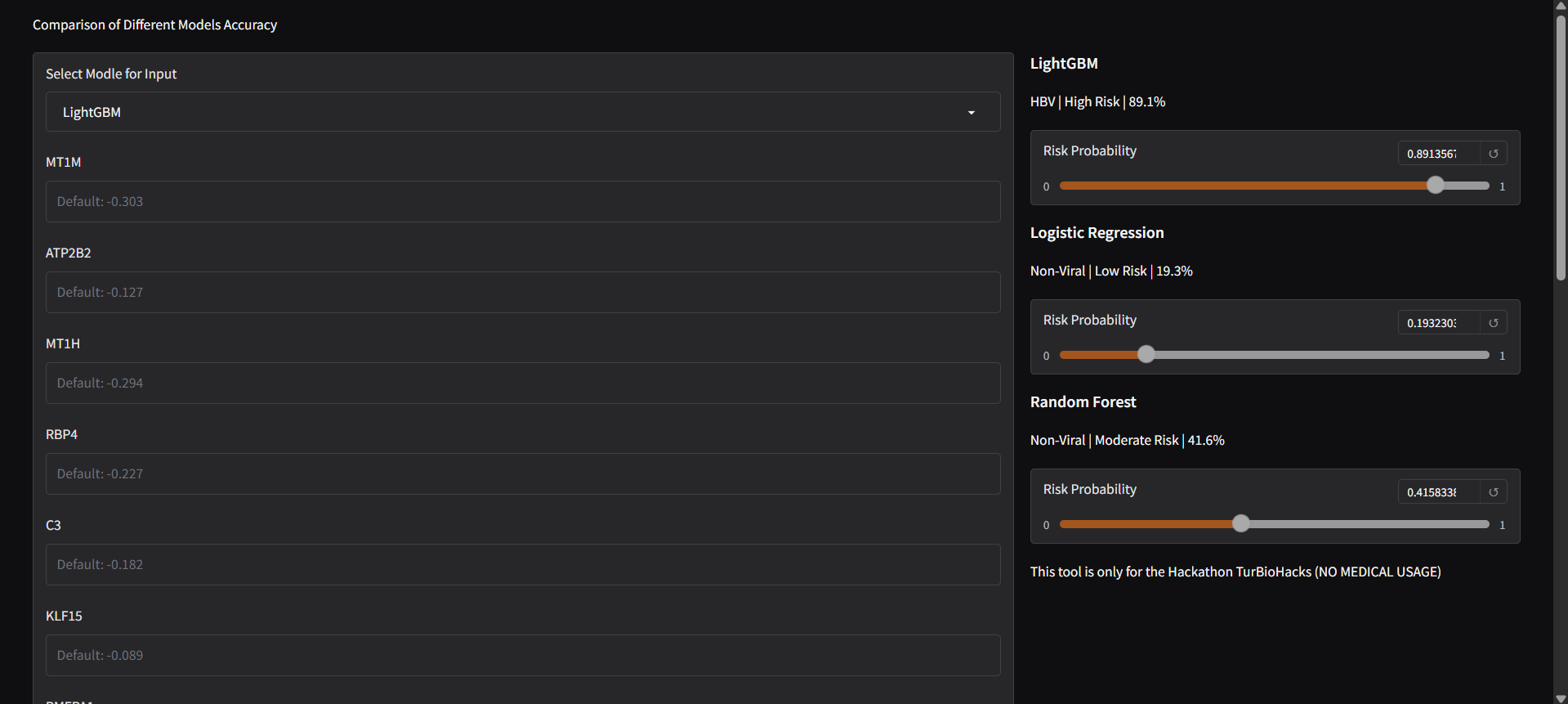Reset Logistic Regression risk probability value
The image size is (1568, 704).
[x=1494, y=323]
